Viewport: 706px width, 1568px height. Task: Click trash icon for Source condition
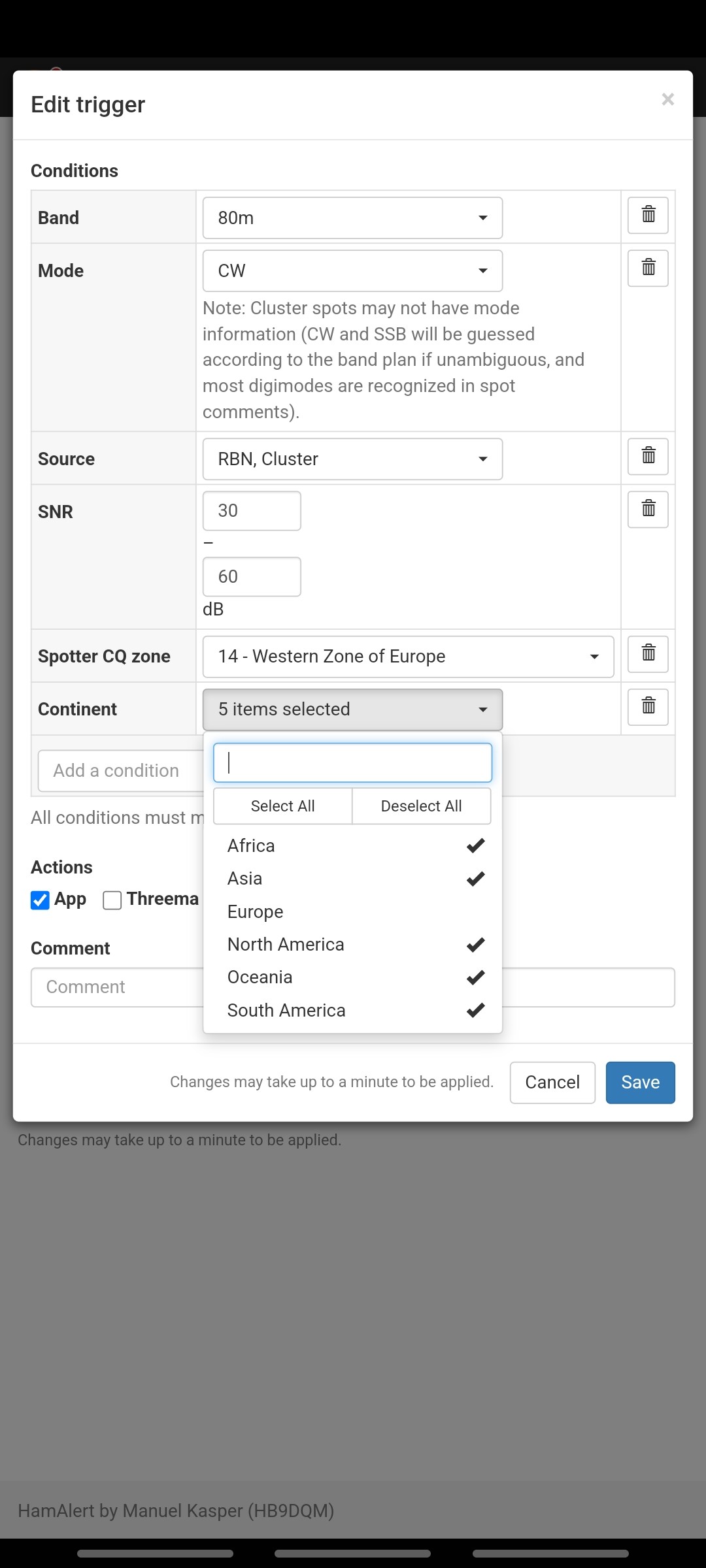click(647, 456)
